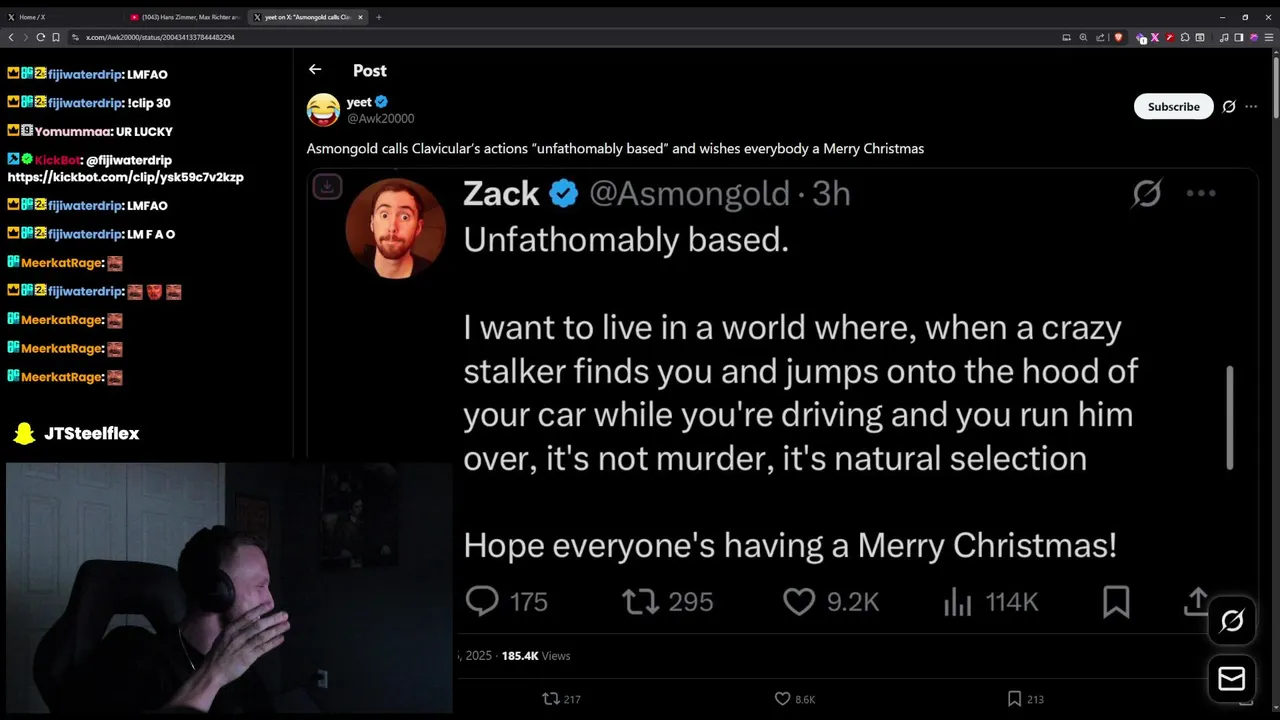This screenshot has width=1280, height=720.
Task: Bookmark the post showing 213 bookmarks
Action: tap(1014, 699)
